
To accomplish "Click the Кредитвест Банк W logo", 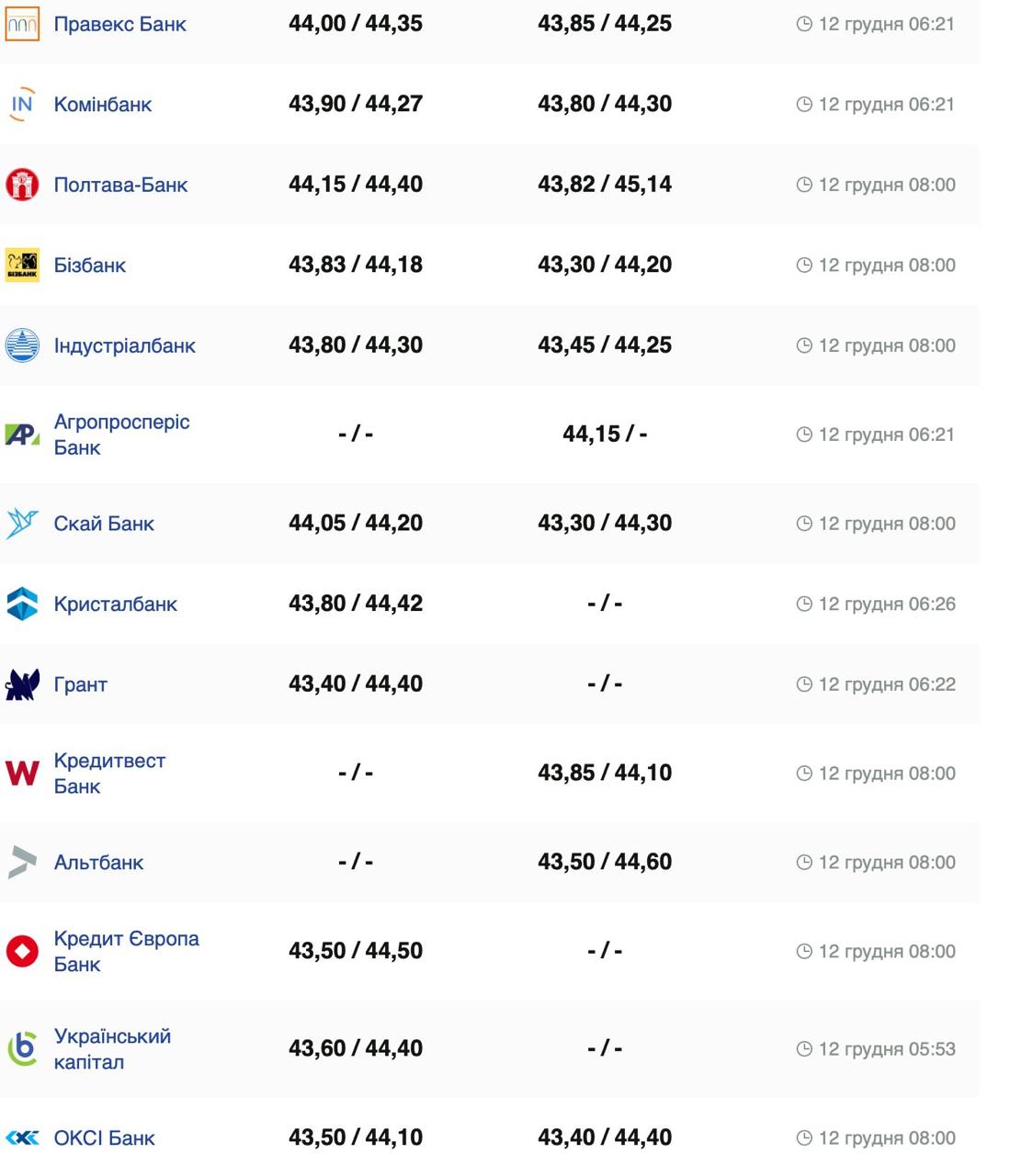I will pos(22,774).
